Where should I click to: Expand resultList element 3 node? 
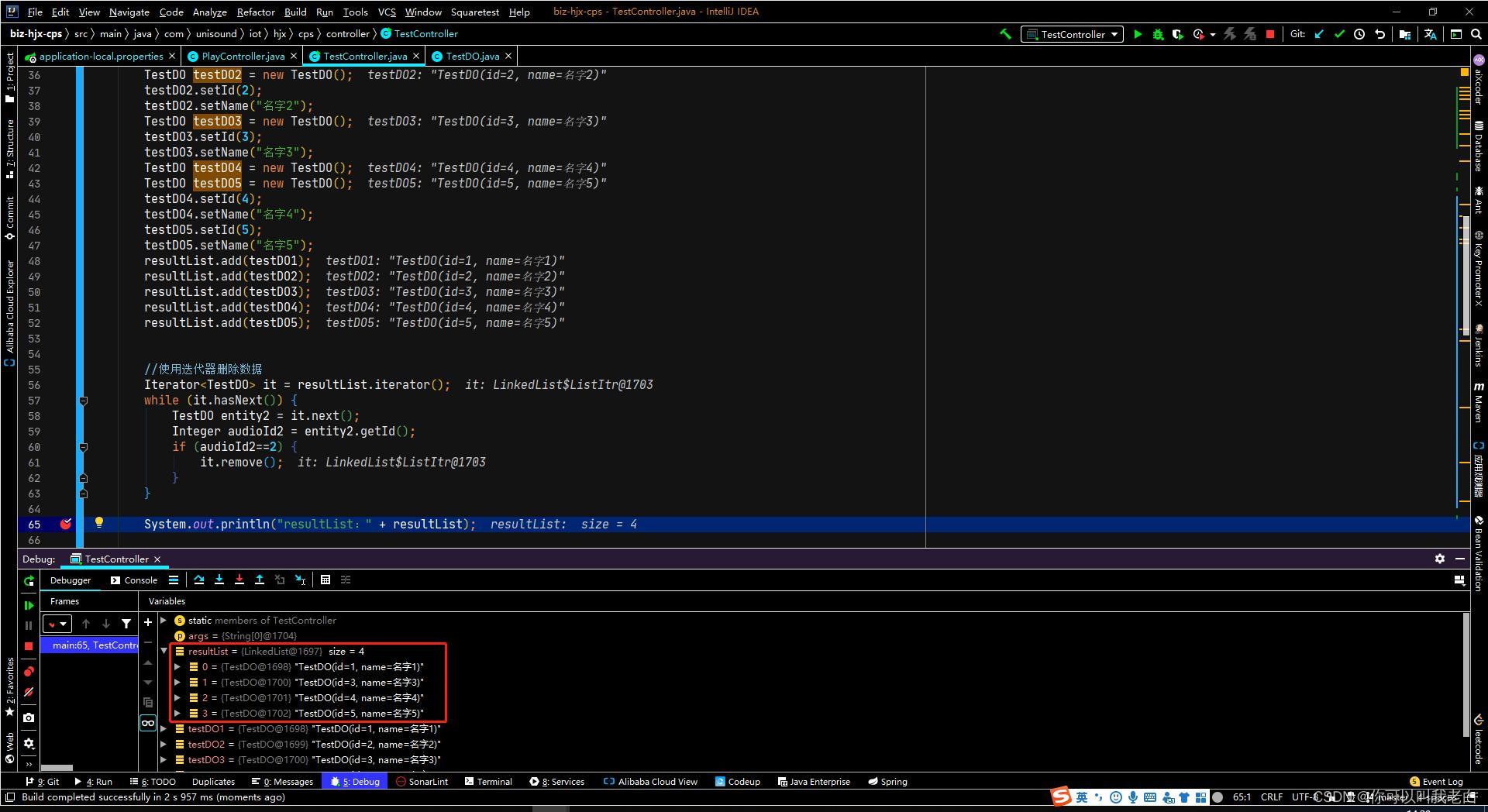pos(177,714)
